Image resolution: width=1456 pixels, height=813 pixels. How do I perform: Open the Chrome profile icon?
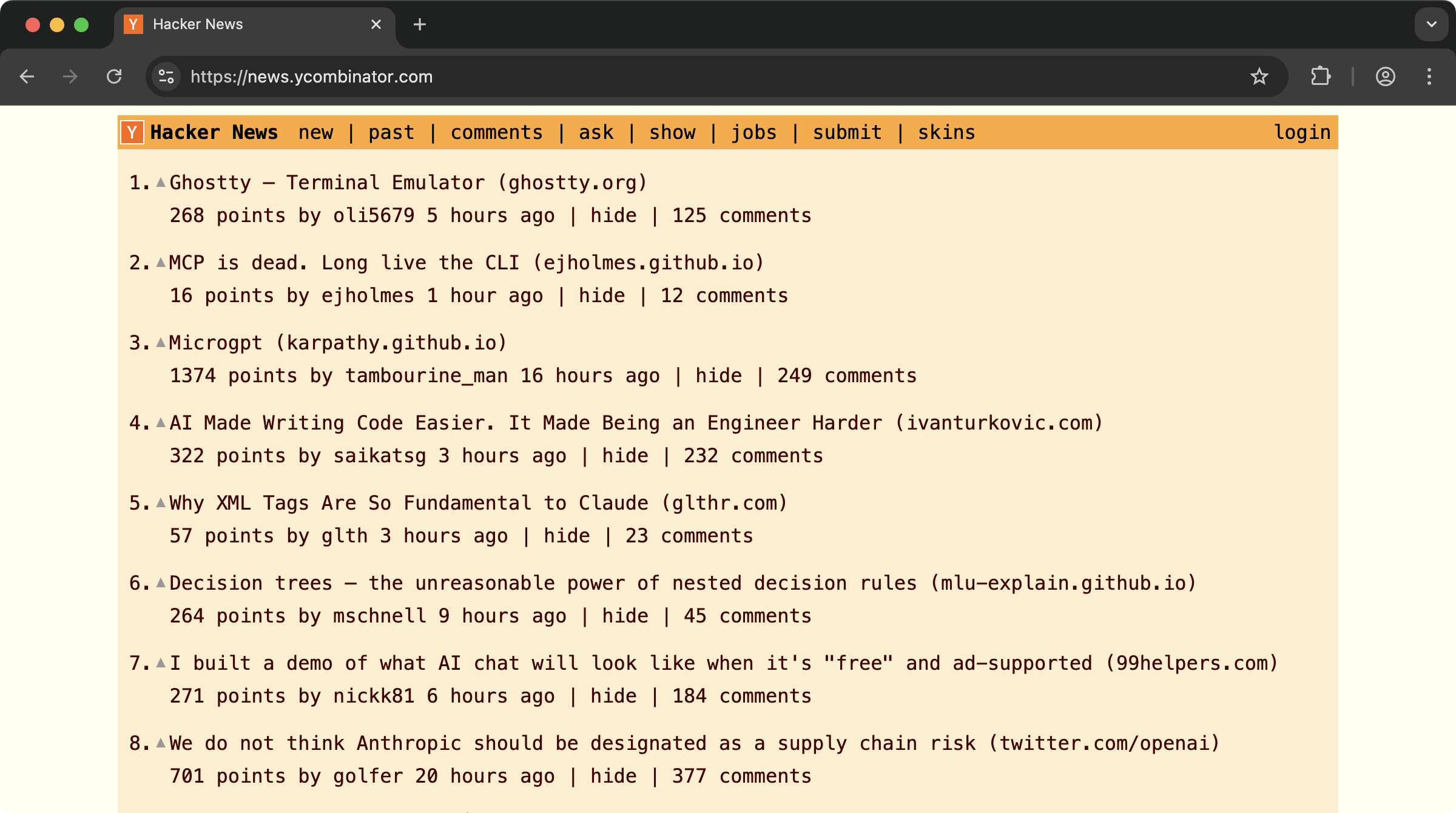pos(1385,76)
